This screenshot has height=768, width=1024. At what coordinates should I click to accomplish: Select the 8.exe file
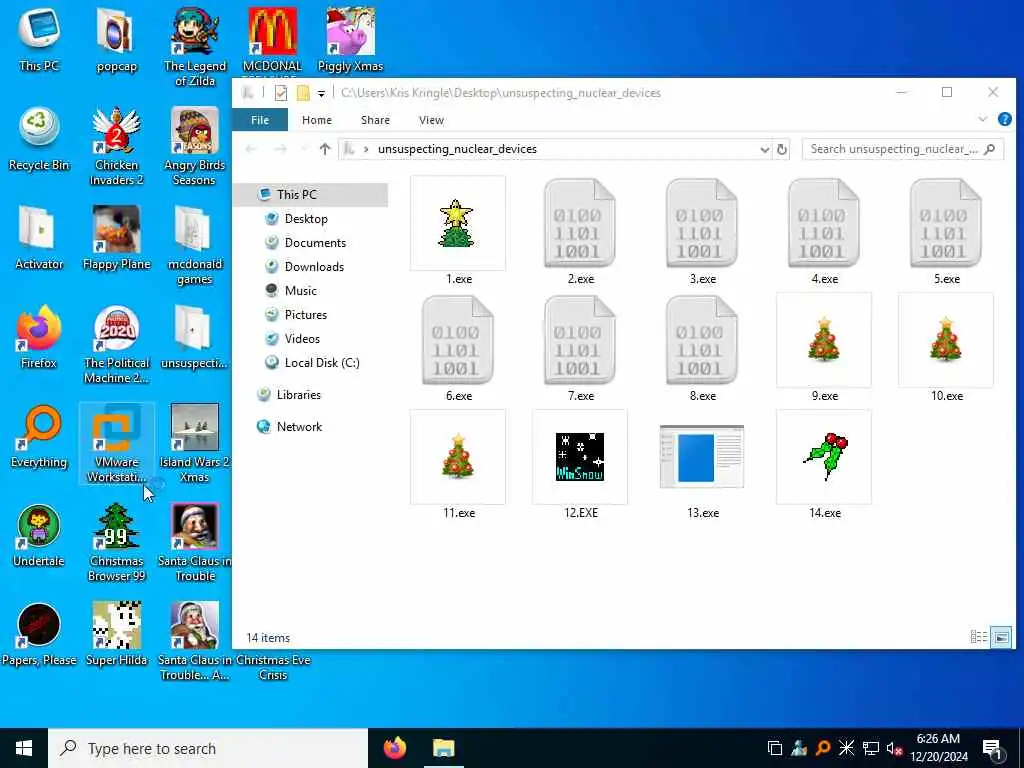[702, 348]
